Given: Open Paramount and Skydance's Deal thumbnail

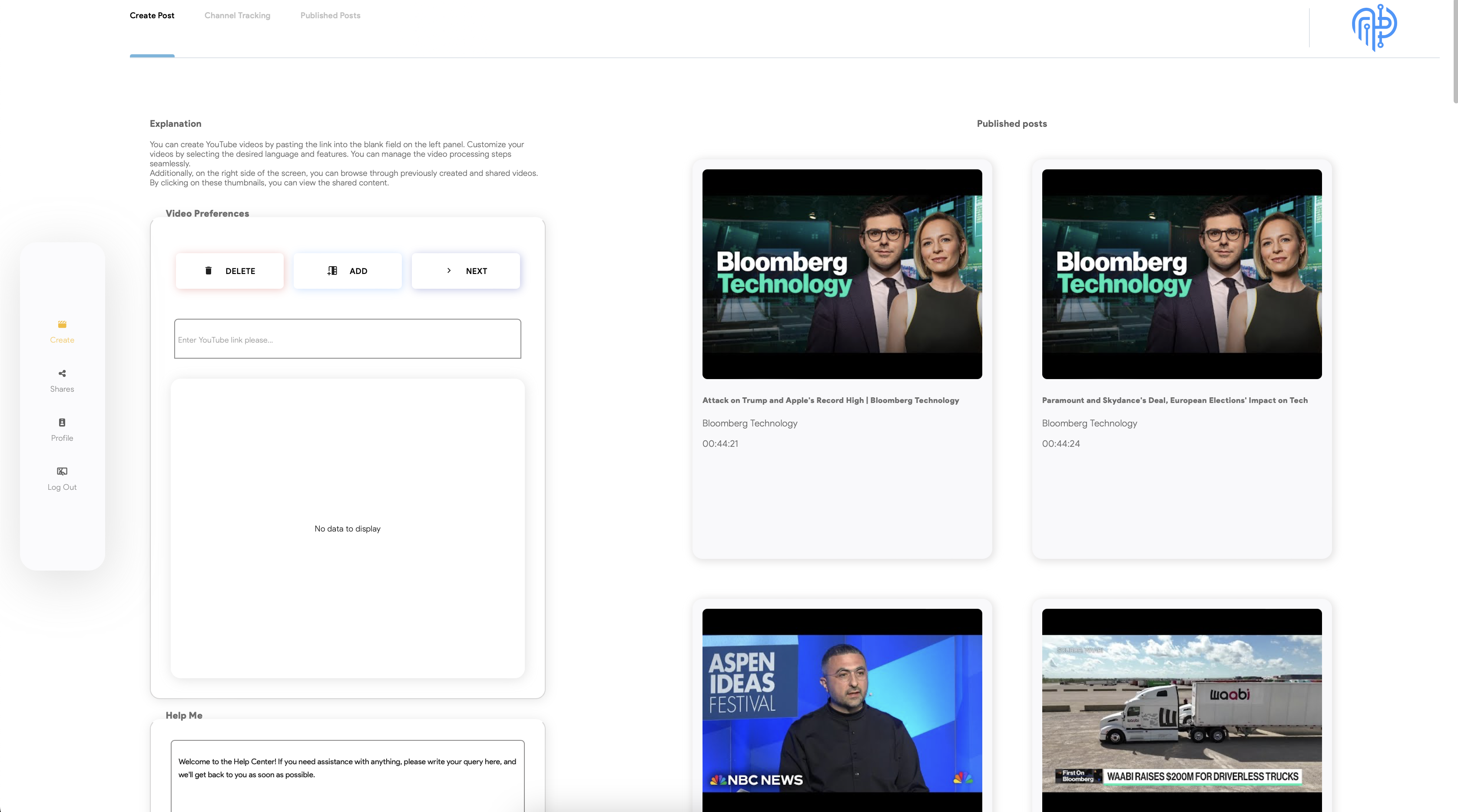Looking at the screenshot, I should coord(1181,274).
